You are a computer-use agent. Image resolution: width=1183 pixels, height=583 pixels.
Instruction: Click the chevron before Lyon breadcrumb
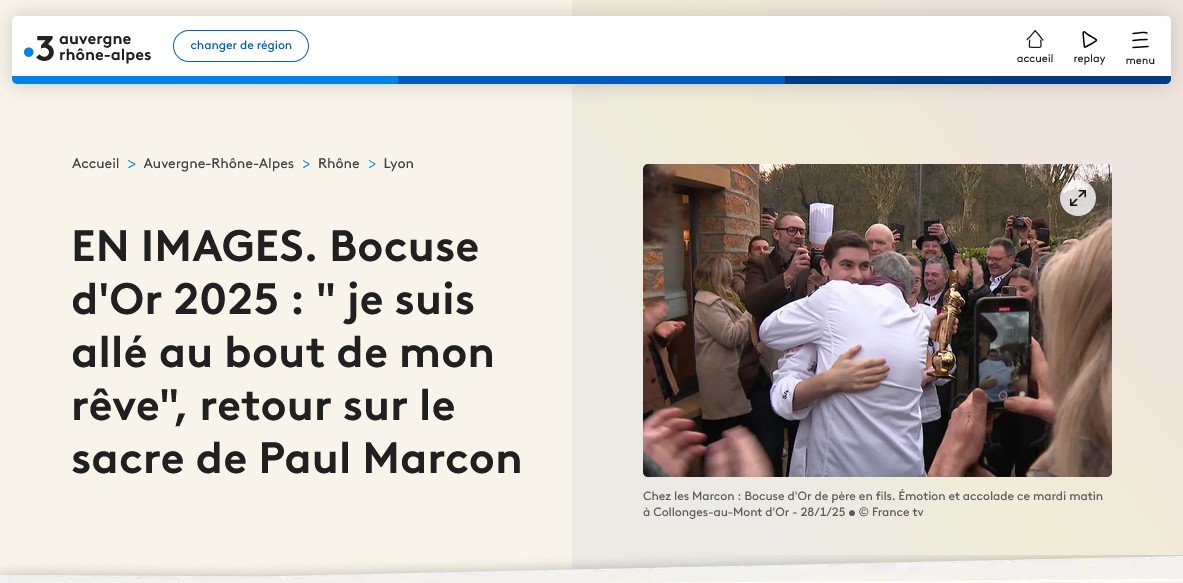pyautogui.click(x=372, y=164)
